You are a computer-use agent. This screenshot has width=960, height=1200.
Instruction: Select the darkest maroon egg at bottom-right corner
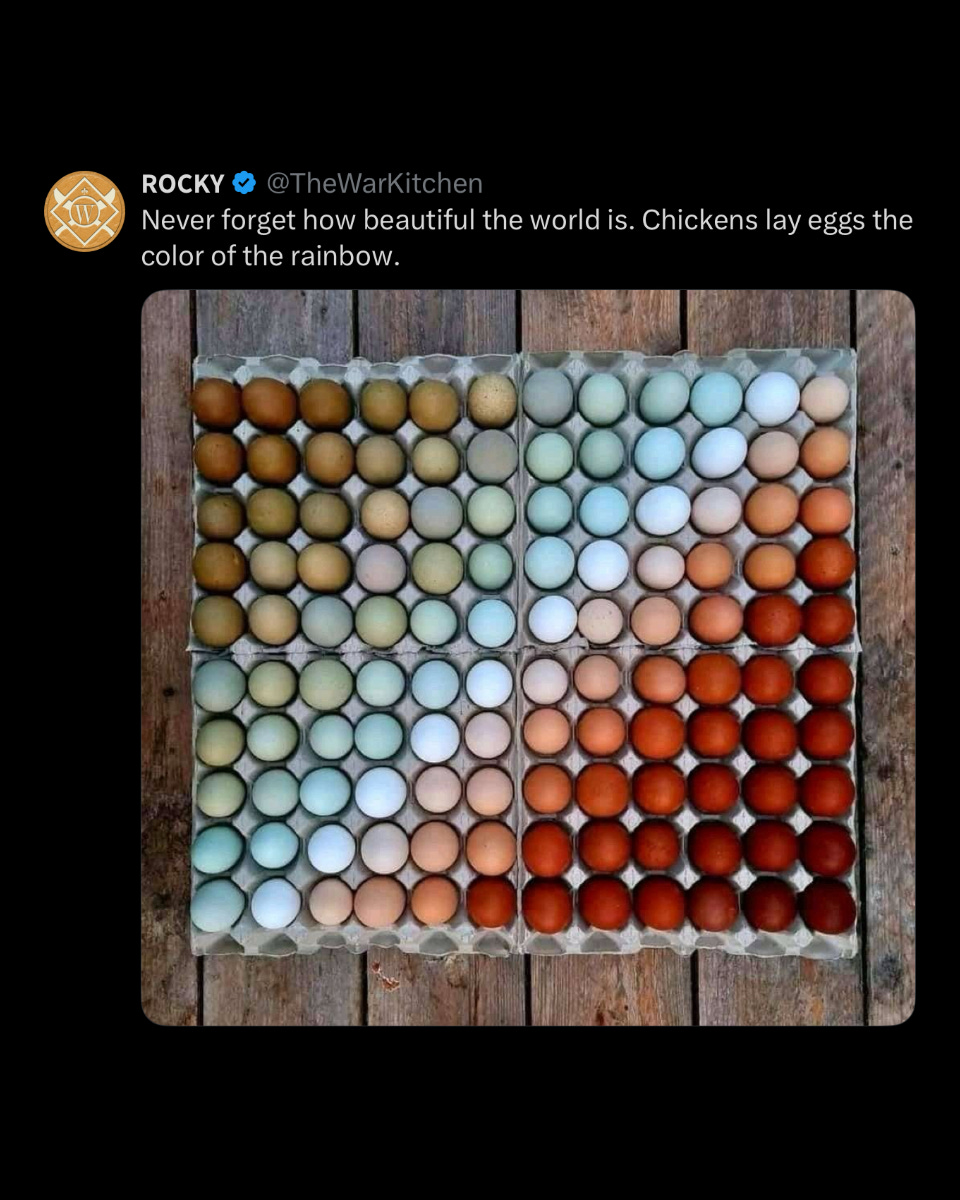(828, 906)
